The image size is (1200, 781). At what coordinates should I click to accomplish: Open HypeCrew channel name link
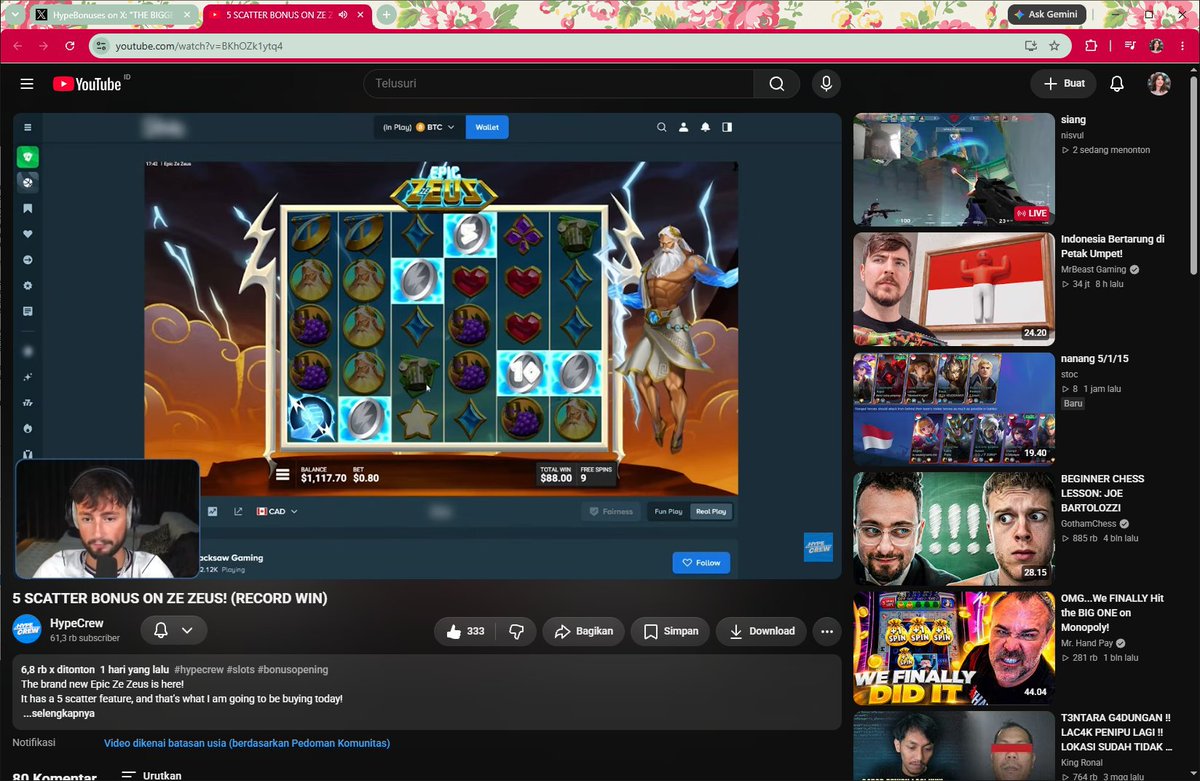click(76, 623)
